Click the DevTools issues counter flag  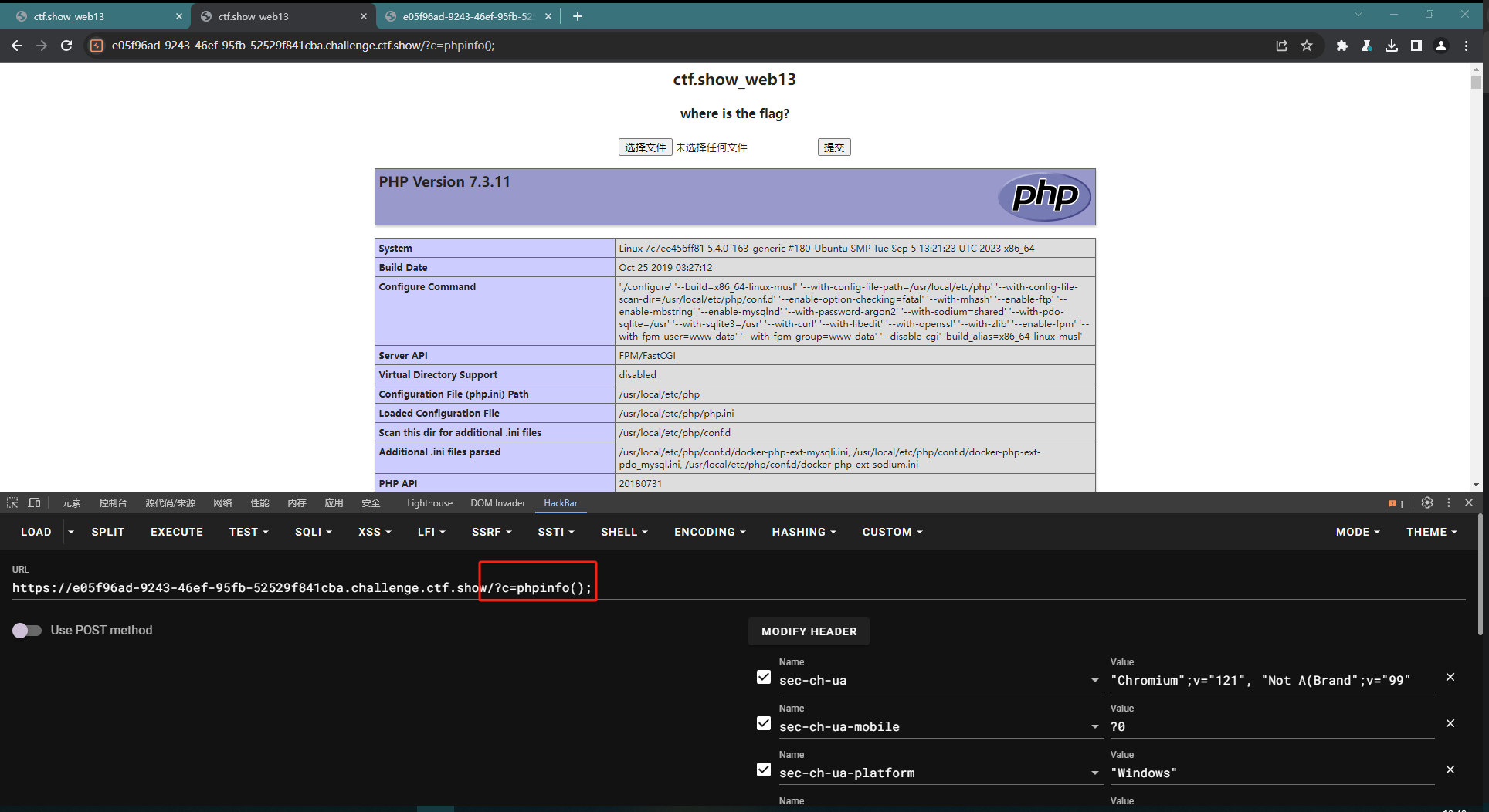point(1396,503)
